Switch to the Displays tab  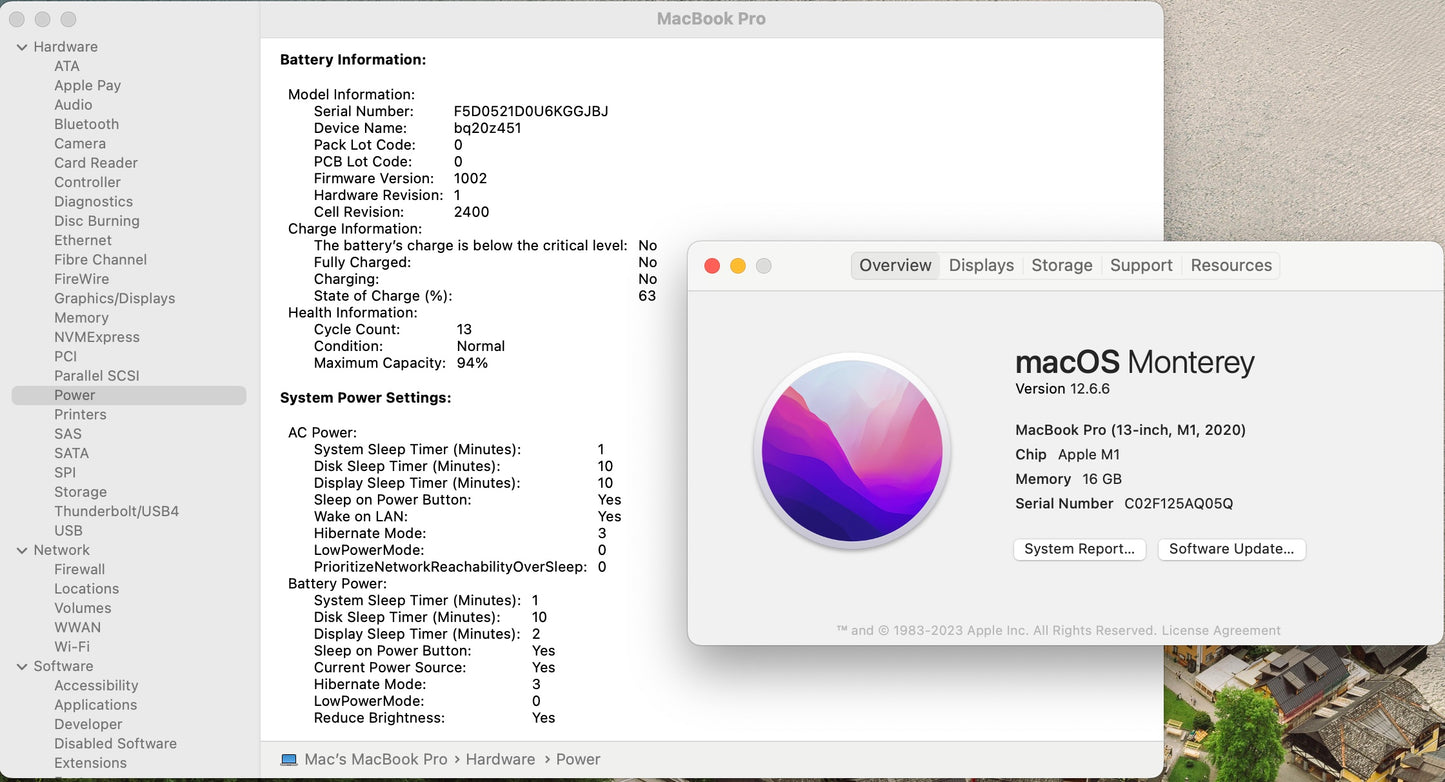click(981, 265)
